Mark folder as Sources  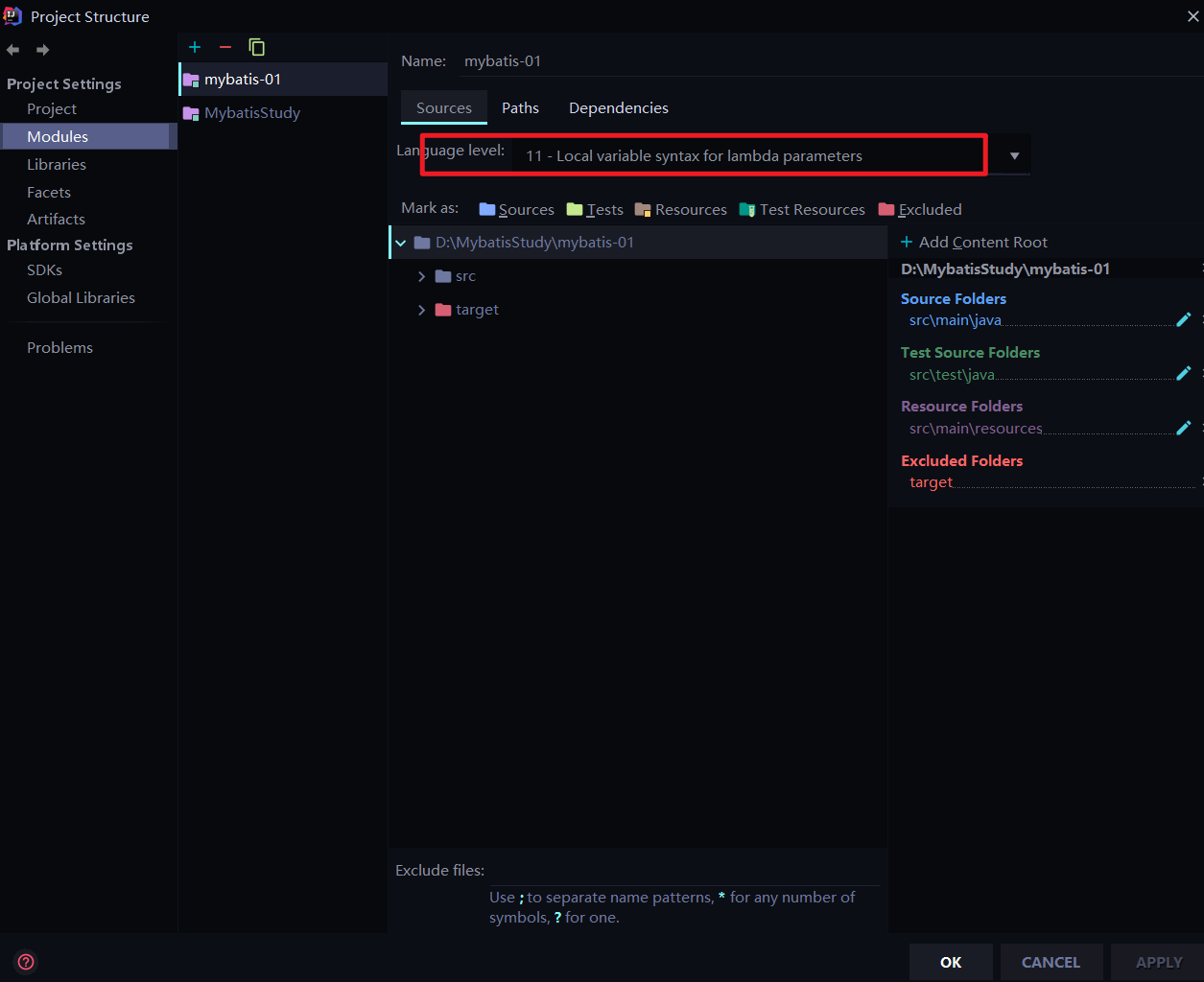(516, 209)
